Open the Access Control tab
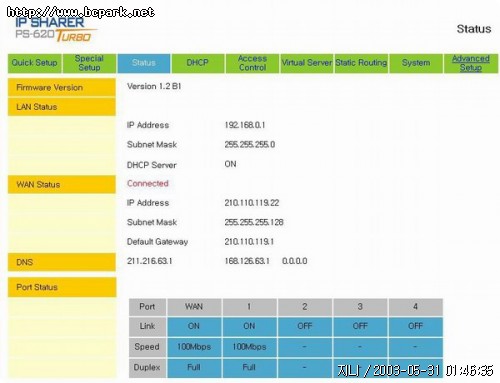The height and width of the screenshot is (383, 500). pos(252,63)
